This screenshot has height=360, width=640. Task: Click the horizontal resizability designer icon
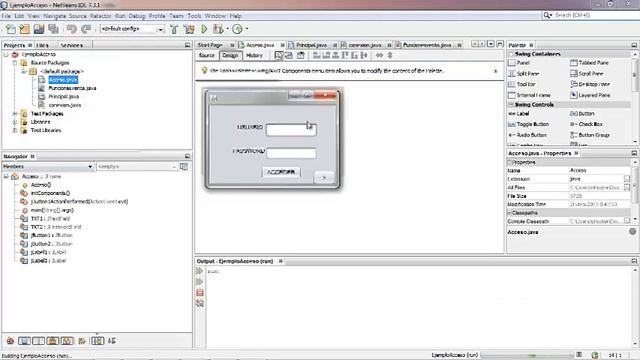click(379, 55)
